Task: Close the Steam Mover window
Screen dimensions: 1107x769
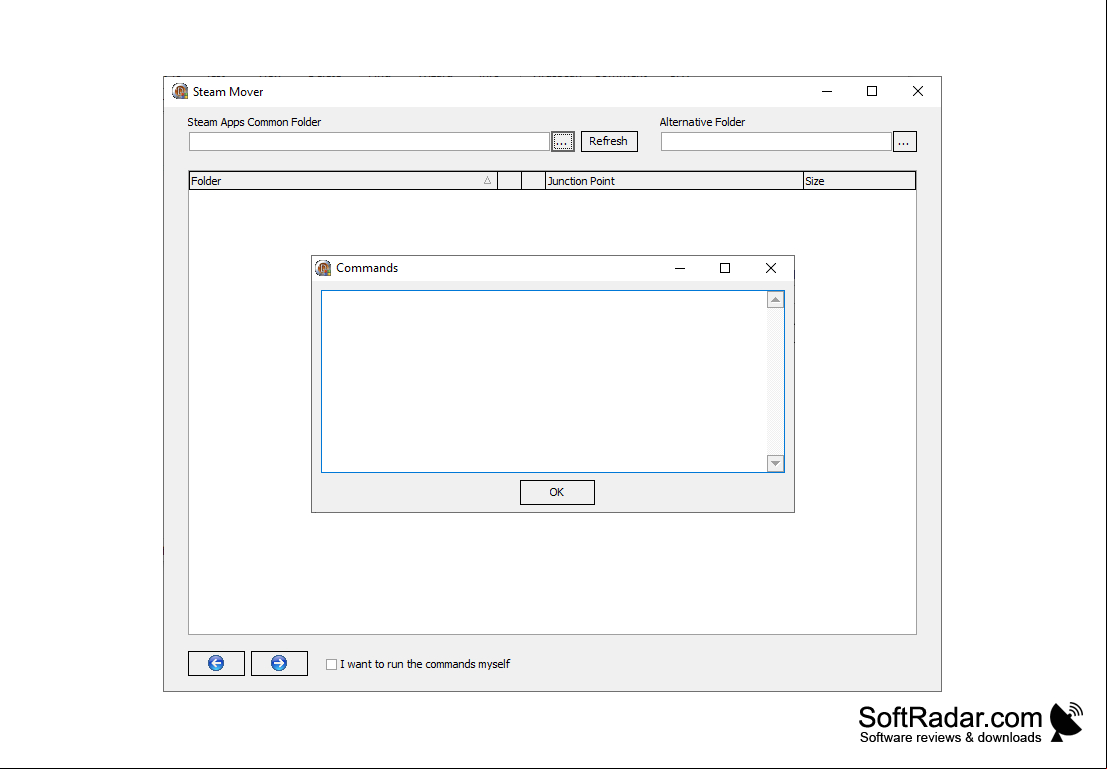Action: tap(918, 91)
